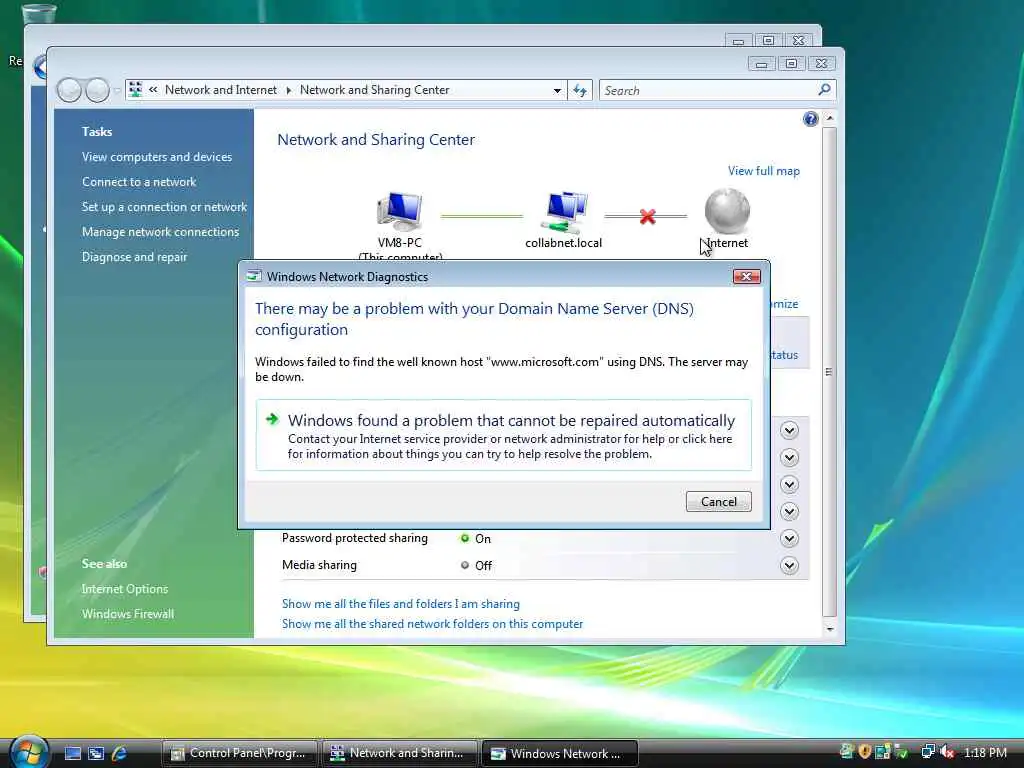1024x768 pixels.
Task: Click Network and Internet breadcrumb
Action: point(221,90)
